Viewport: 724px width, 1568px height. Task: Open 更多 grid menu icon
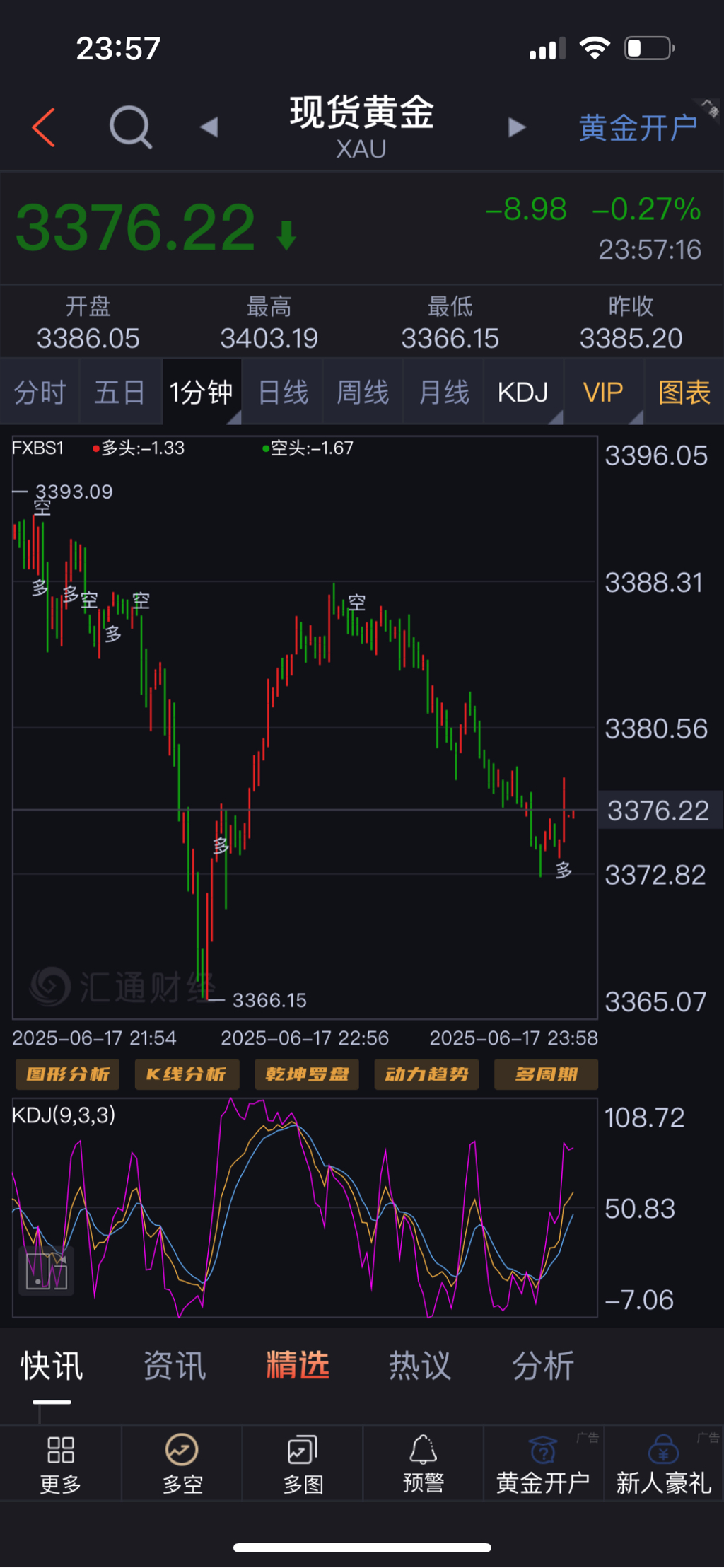(x=61, y=1450)
